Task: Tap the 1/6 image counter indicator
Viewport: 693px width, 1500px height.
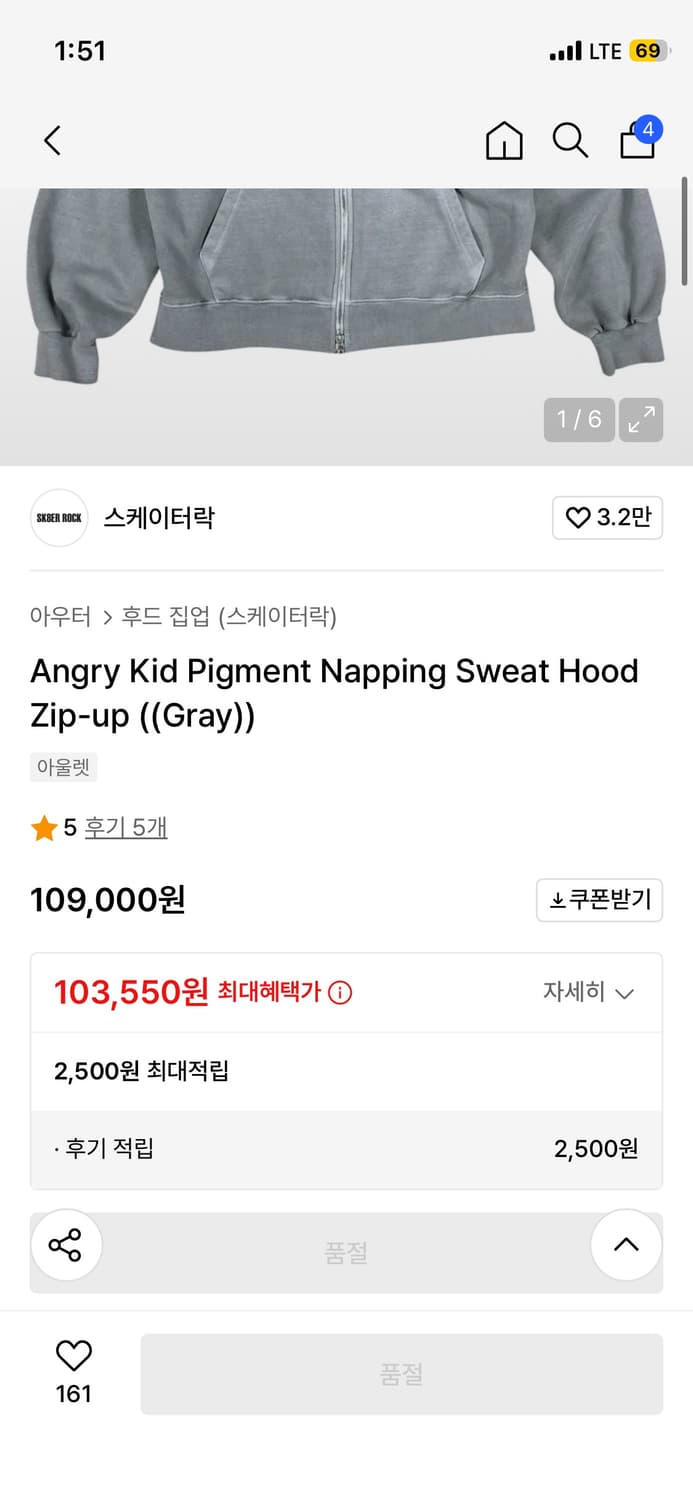Action: click(x=578, y=419)
